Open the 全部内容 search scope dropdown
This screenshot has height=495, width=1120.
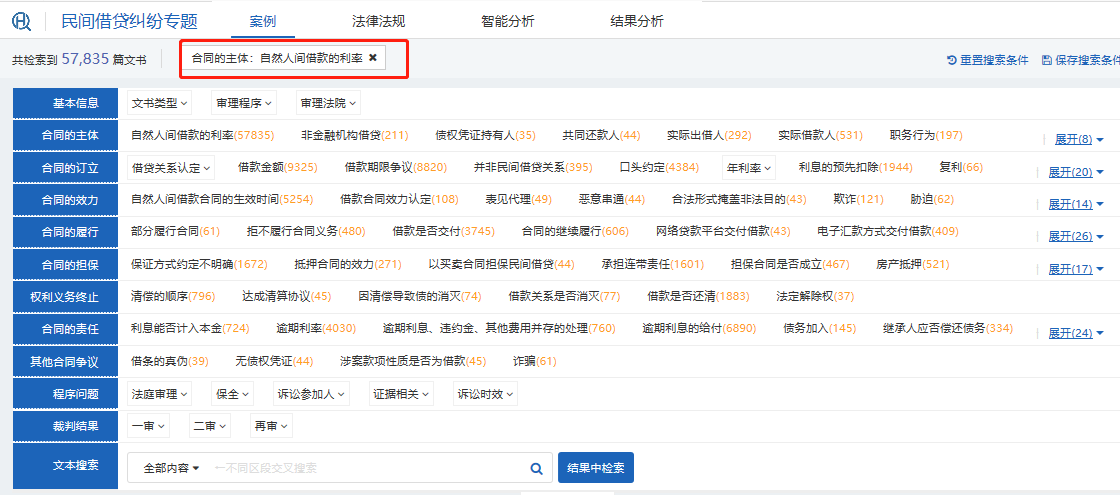171,468
